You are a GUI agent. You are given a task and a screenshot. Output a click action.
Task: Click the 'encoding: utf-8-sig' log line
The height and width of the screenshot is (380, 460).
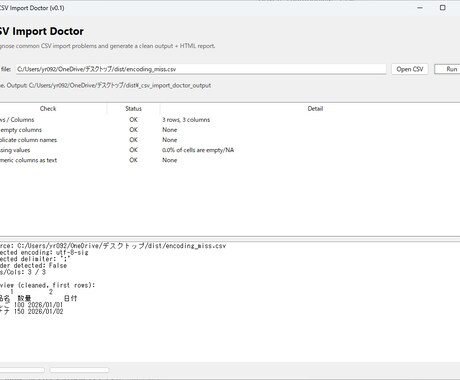click(44, 252)
